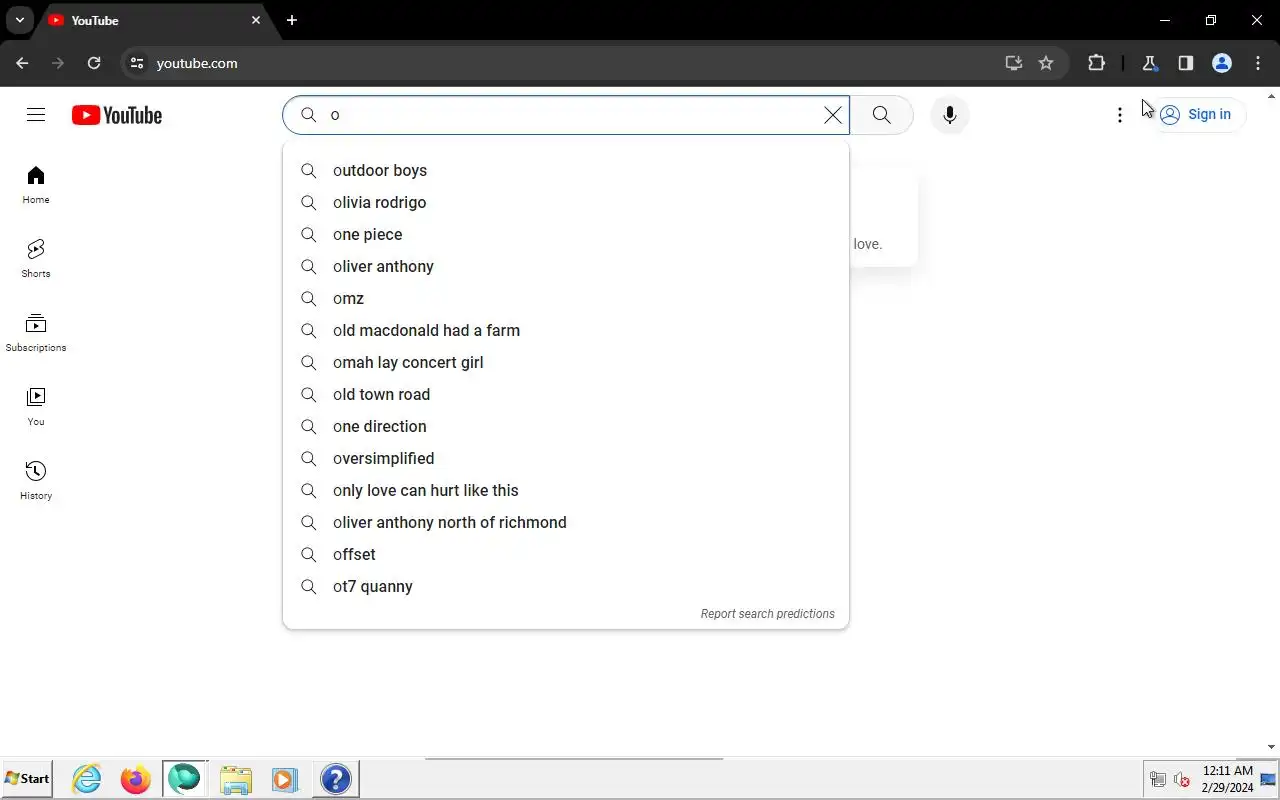Open the file explorer folder taskbar icon
This screenshot has width=1280, height=800.
[236, 779]
